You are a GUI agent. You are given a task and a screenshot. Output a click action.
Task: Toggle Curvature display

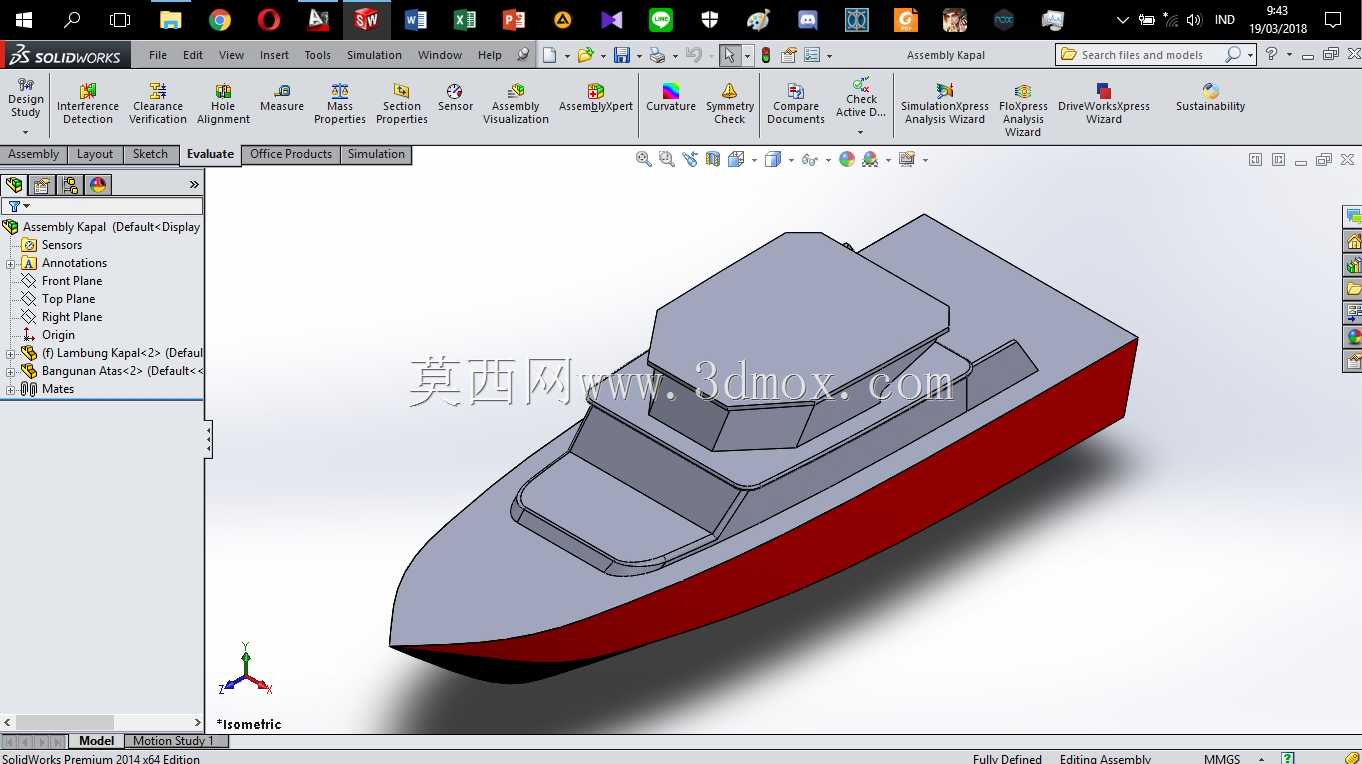coord(671,98)
